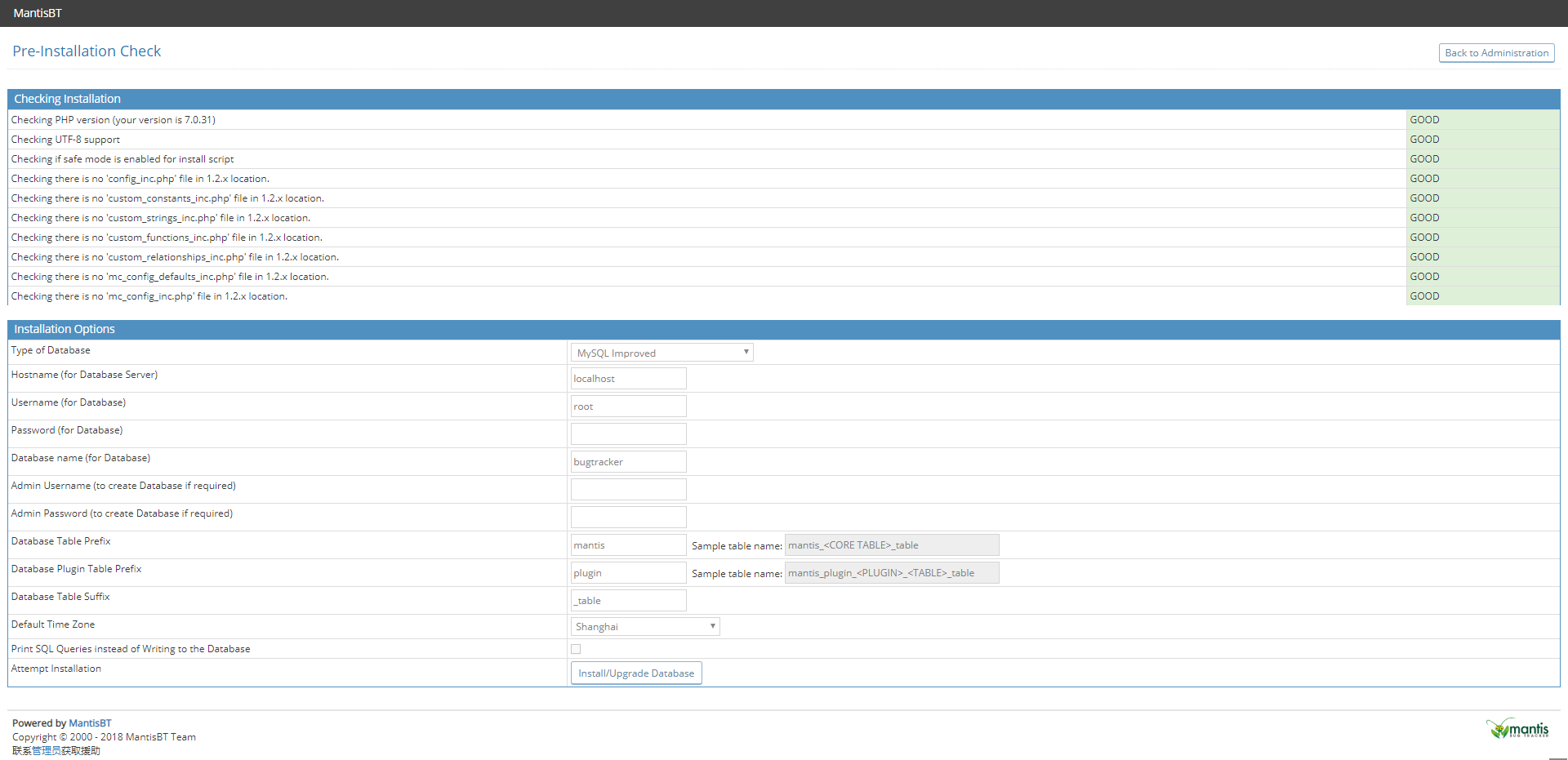Viewport: 1568px width, 760px height.
Task: Open the Default Time Zone dropdown
Action: pos(645,626)
